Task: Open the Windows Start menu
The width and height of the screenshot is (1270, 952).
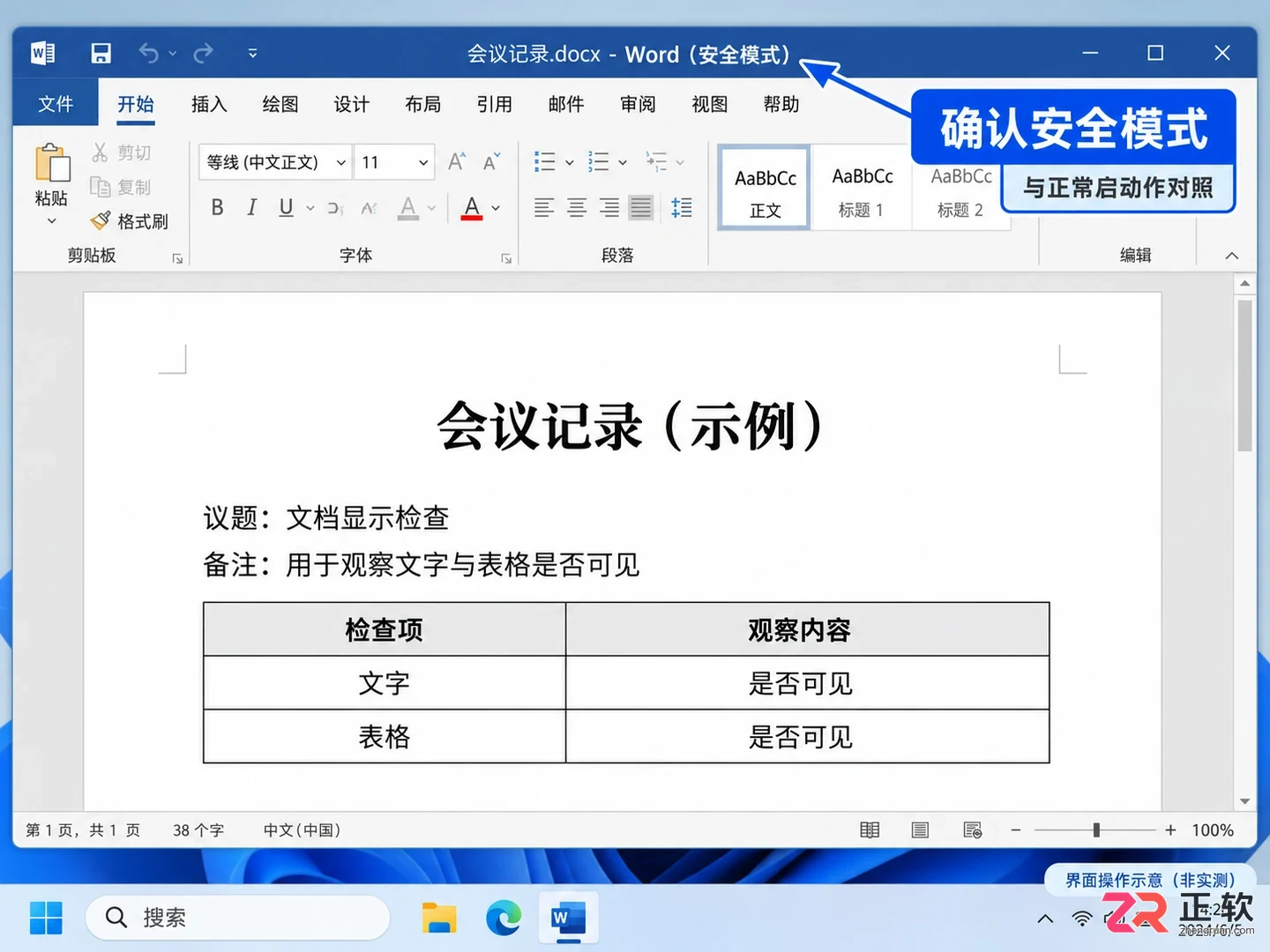Action: (46, 918)
